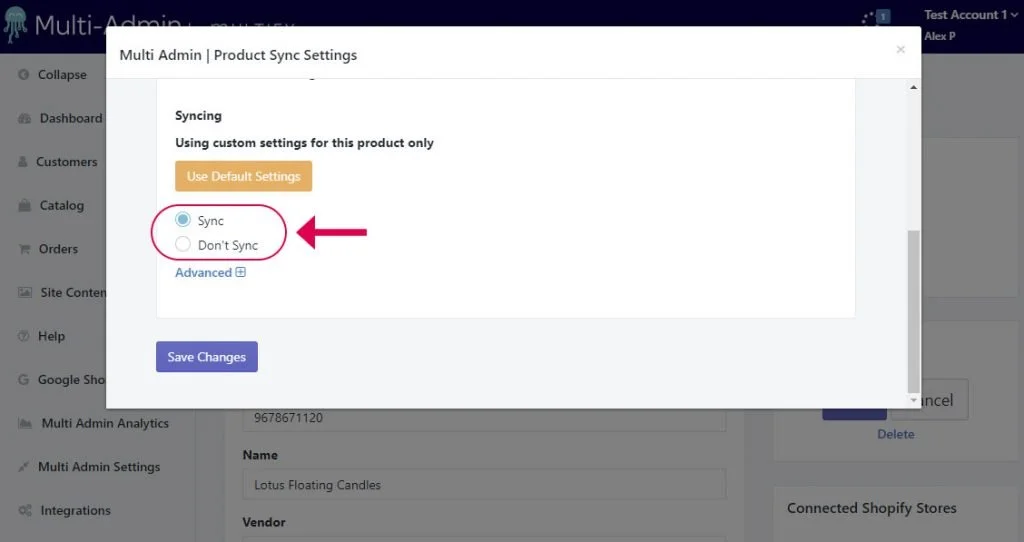The image size is (1024, 542).
Task: Click the Collapse arrow icon
Action: pyautogui.click(x=24, y=74)
